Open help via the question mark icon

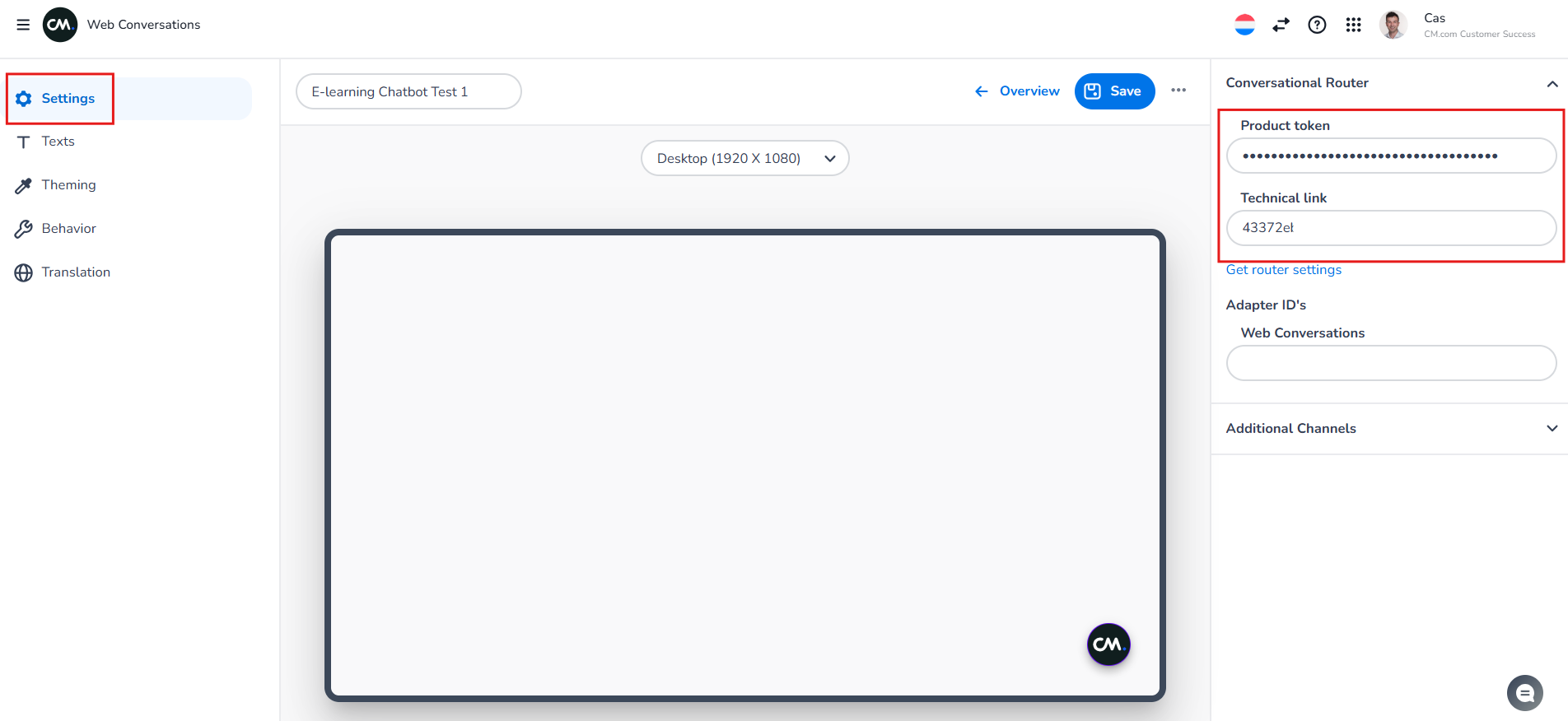click(1317, 25)
